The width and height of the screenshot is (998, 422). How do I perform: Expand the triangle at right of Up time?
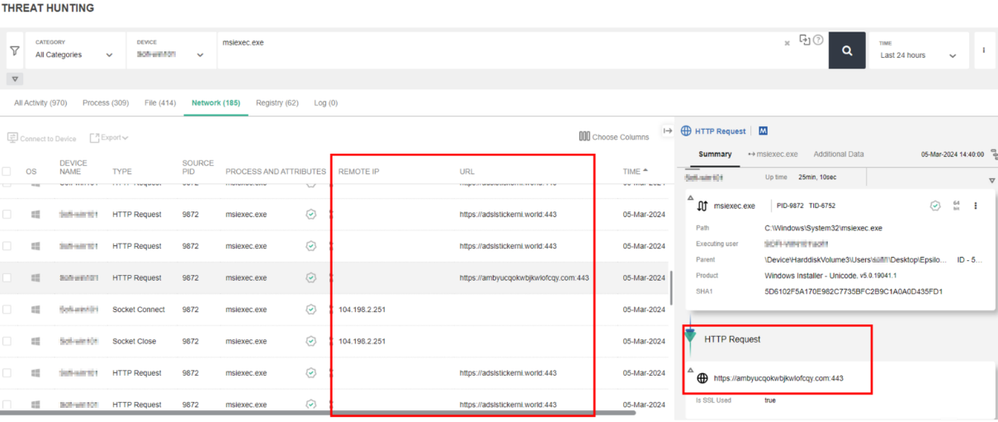tap(992, 181)
